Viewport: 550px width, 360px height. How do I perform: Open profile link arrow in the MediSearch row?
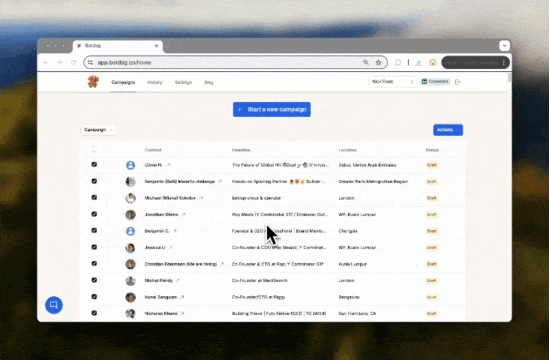[x=178, y=280]
